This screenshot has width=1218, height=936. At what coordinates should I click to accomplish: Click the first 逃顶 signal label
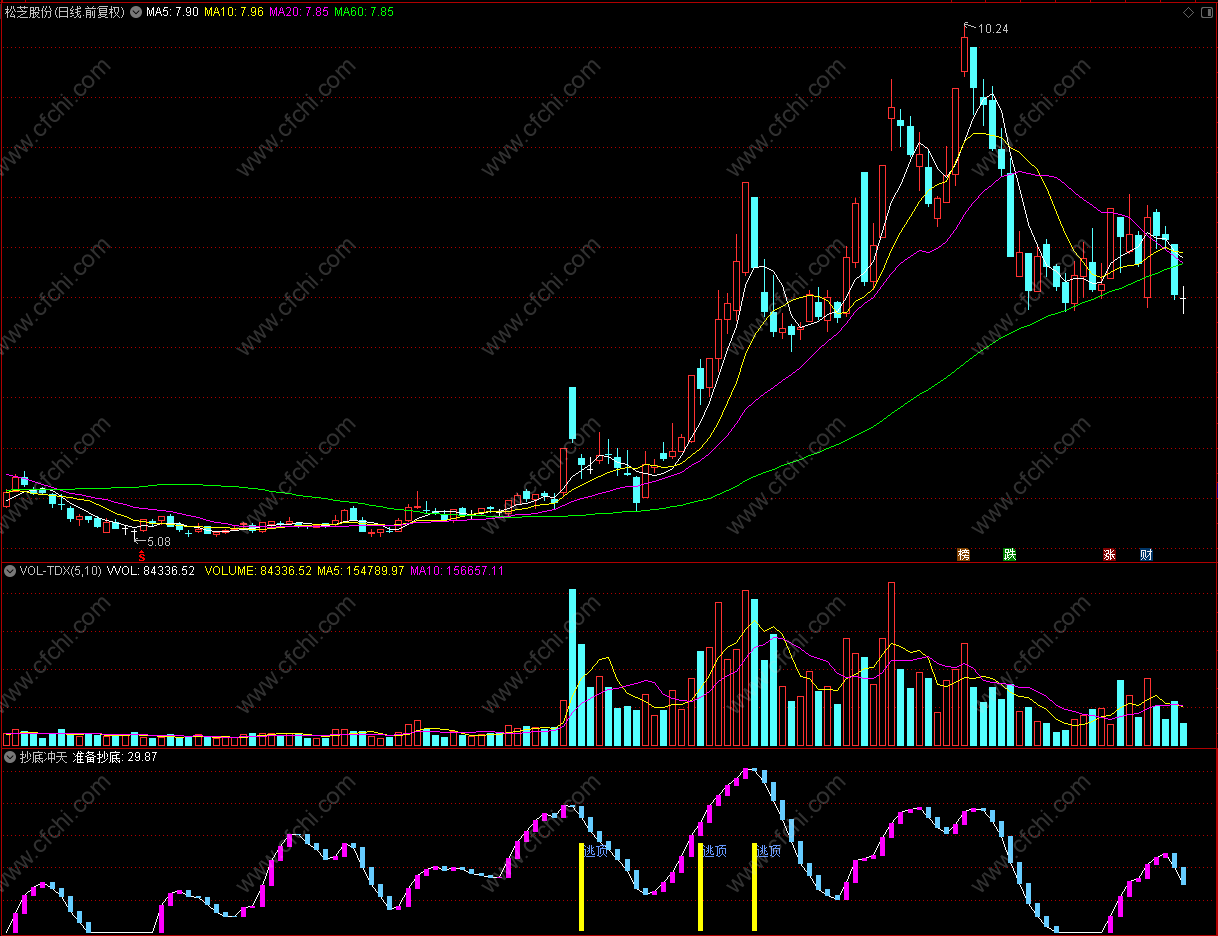click(596, 851)
